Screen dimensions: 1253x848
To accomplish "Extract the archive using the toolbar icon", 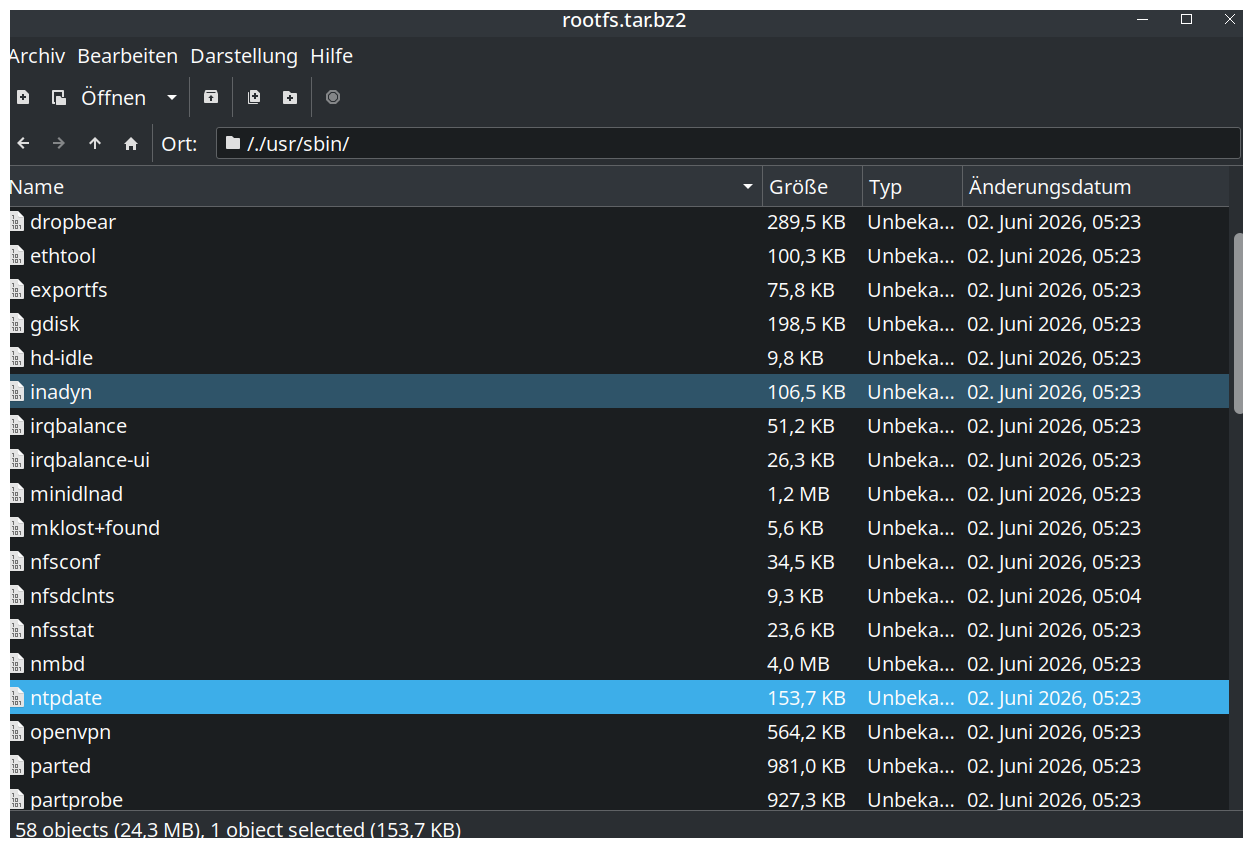I will (211, 97).
